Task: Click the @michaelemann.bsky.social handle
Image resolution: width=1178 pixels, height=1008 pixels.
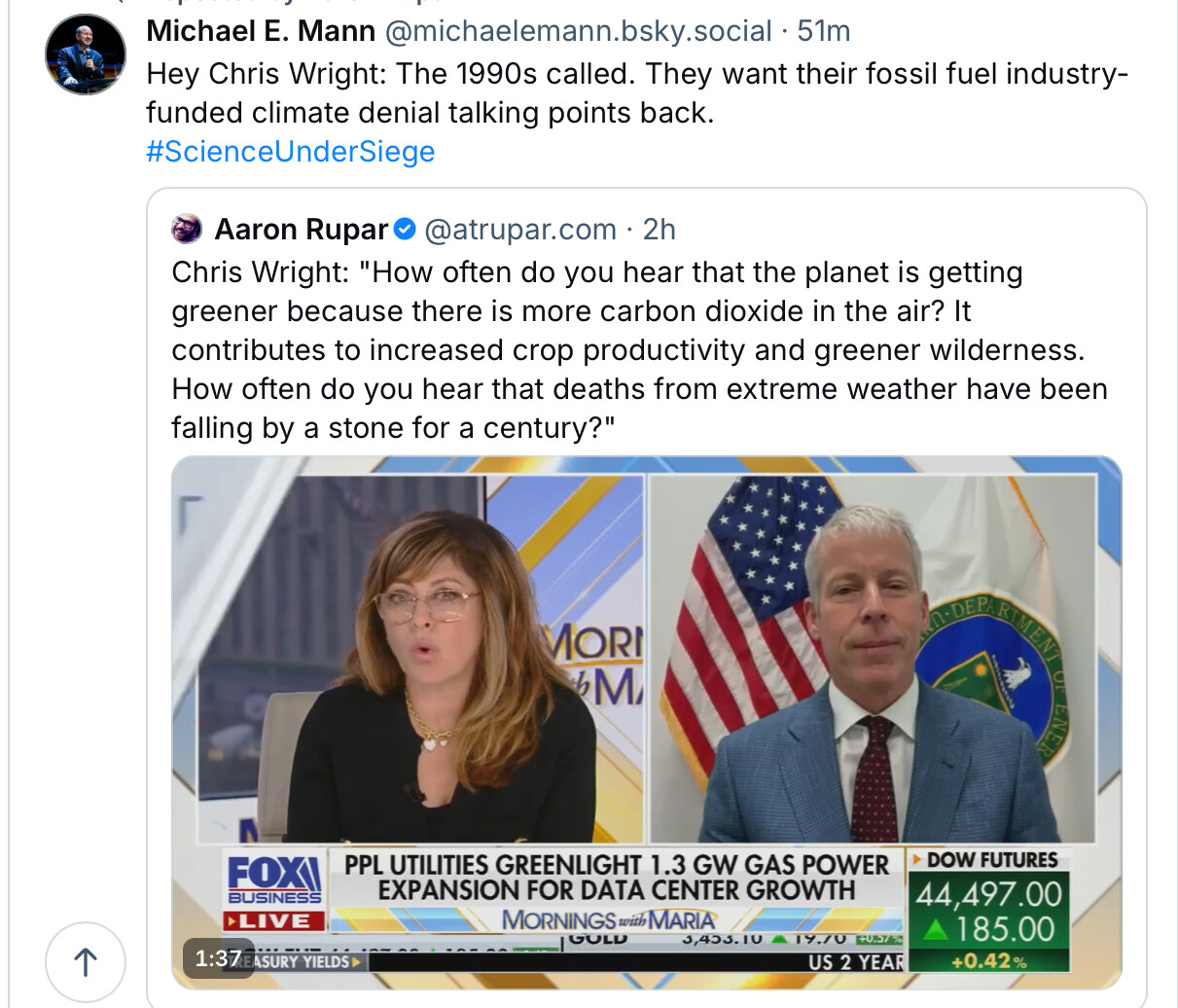Action: tap(578, 31)
